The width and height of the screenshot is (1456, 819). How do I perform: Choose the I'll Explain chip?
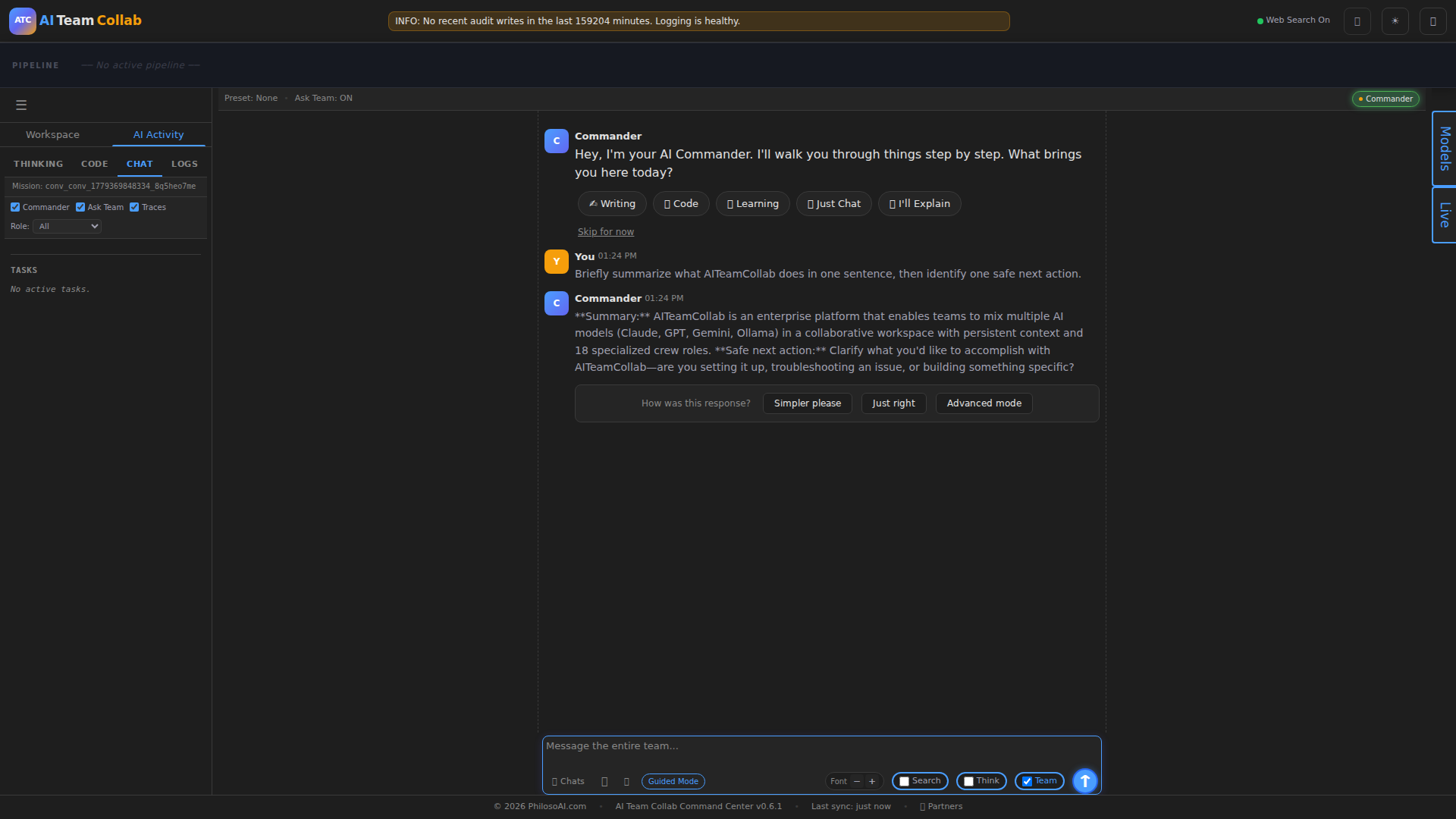920,204
